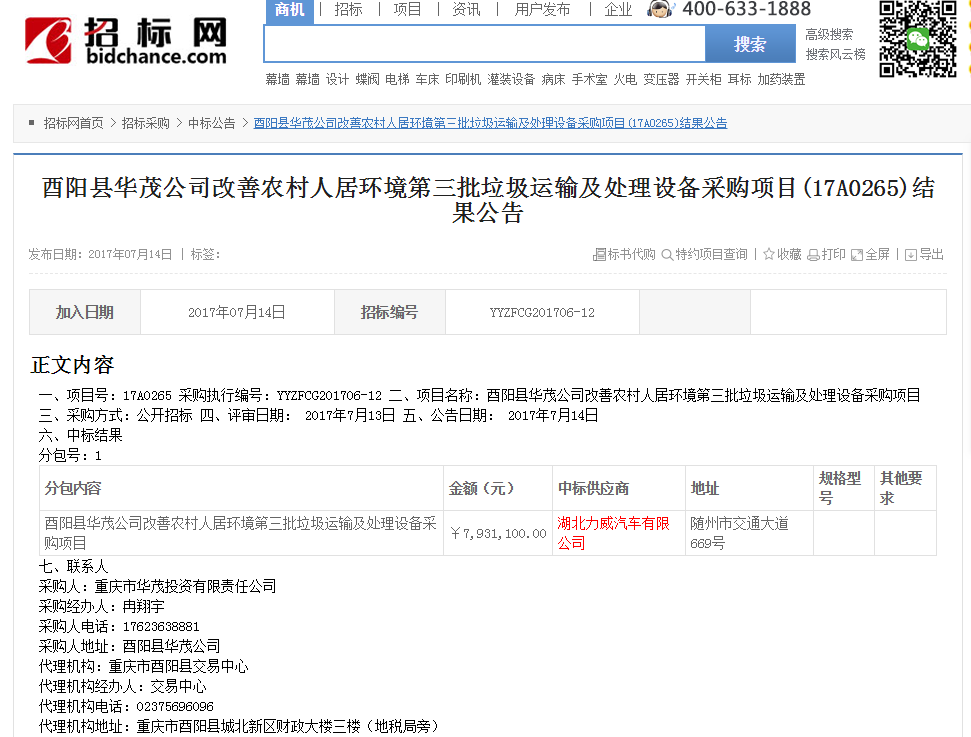The image size is (971, 737).
Task: Click hot keyword 车床
Action: [x=427, y=79]
